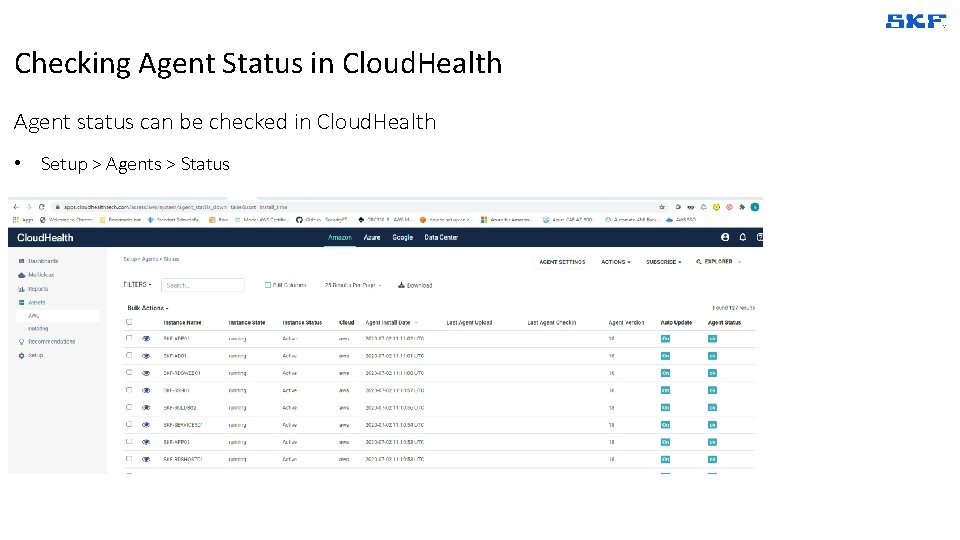This screenshot has width=960, height=540.
Task: Click the CloudHealth logo
Action: click(45, 238)
